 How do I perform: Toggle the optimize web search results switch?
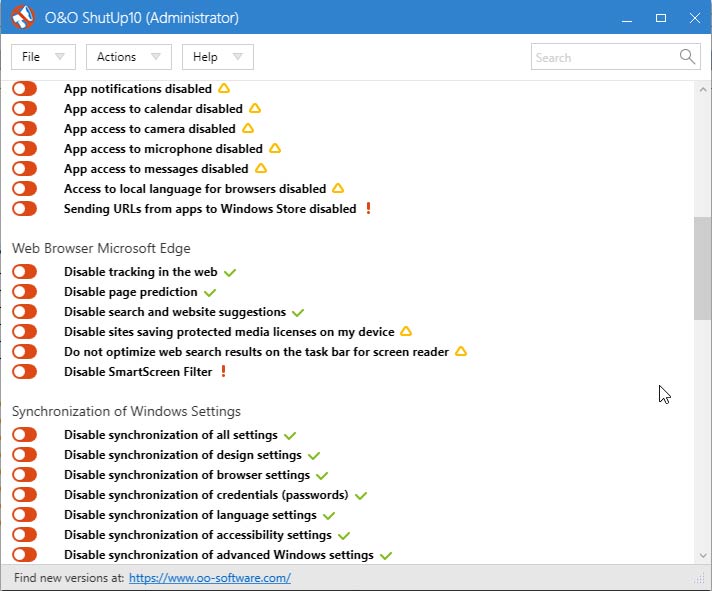pos(25,351)
